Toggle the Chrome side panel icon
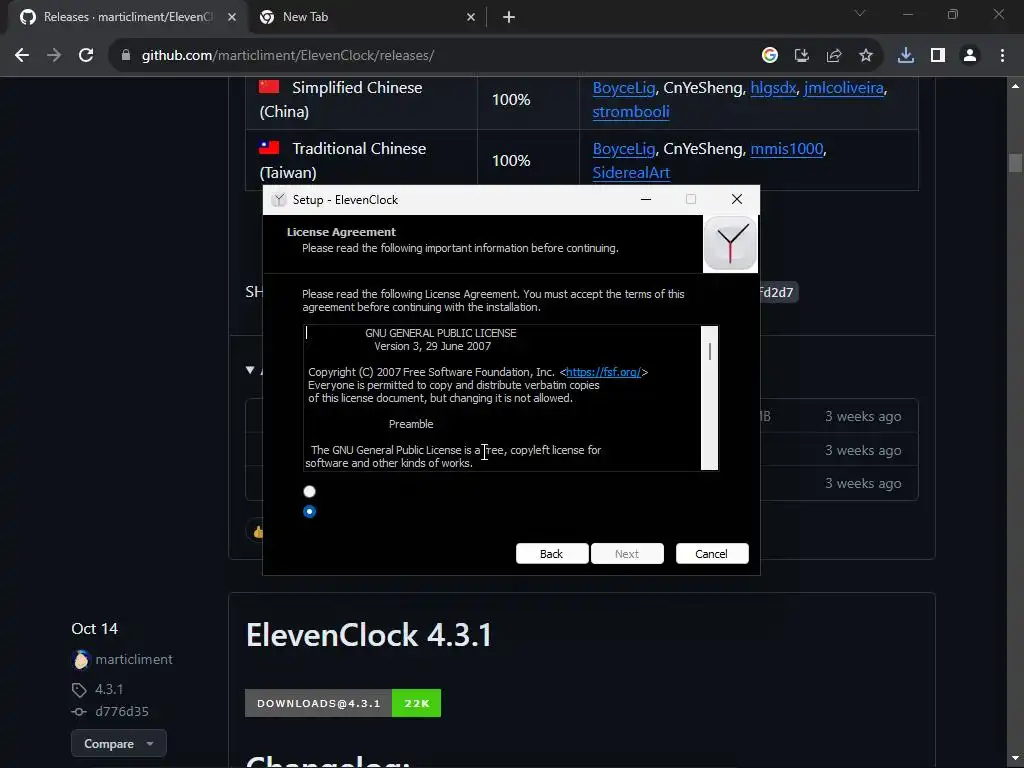This screenshot has height=768, width=1024. pos(937,56)
